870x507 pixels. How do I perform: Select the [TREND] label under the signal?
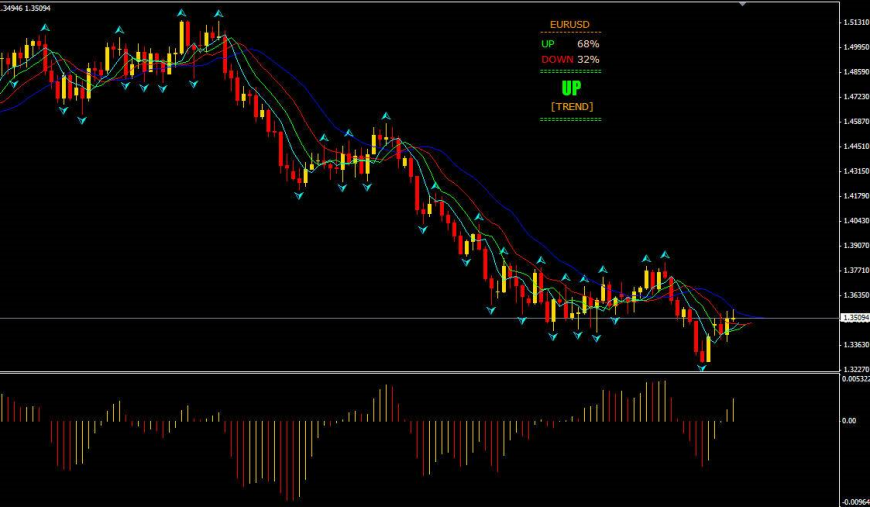[571, 107]
